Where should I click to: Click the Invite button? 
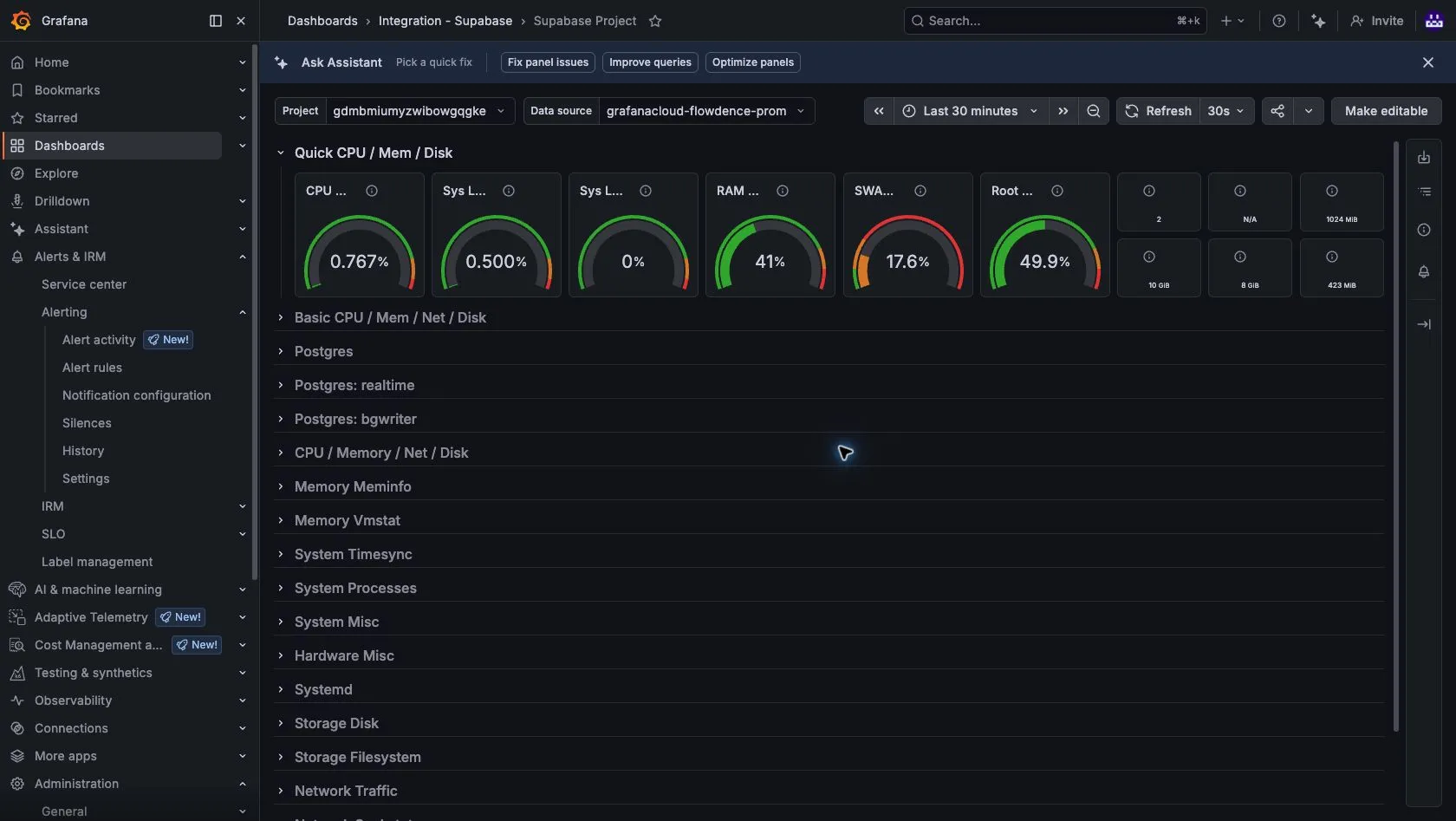tap(1377, 21)
